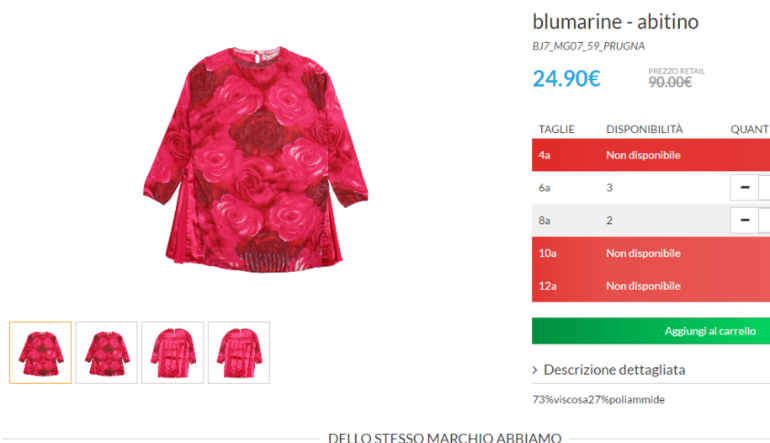Open the fourth dress thumbnail
The height and width of the screenshot is (443, 770).
pos(239,353)
